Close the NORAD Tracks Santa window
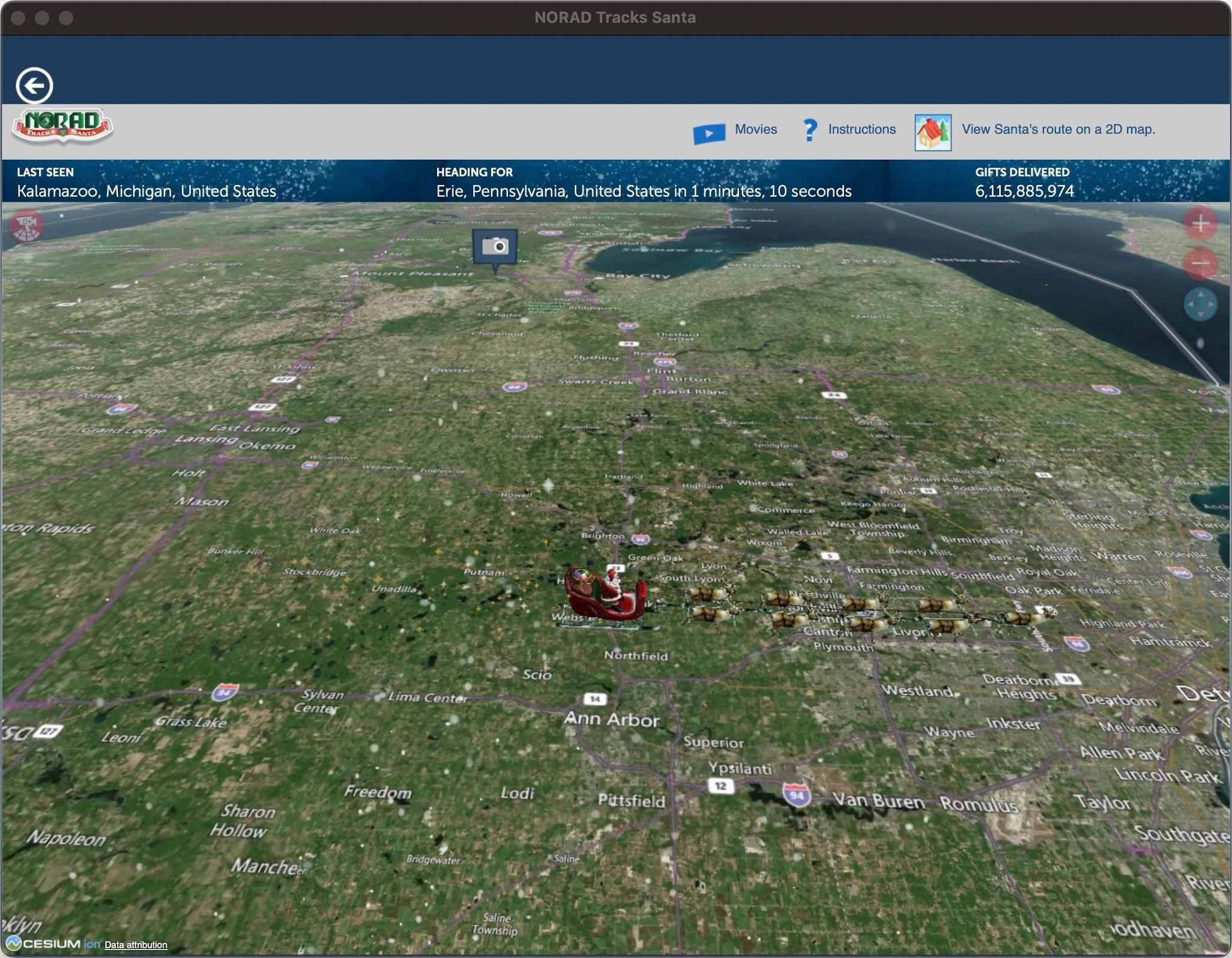The width and height of the screenshot is (1232, 958). click(x=18, y=18)
